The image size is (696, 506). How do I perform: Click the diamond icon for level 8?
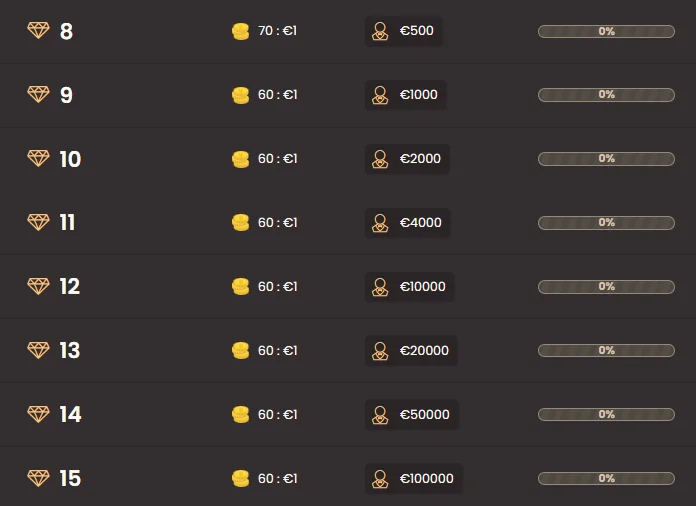click(38, 31)
